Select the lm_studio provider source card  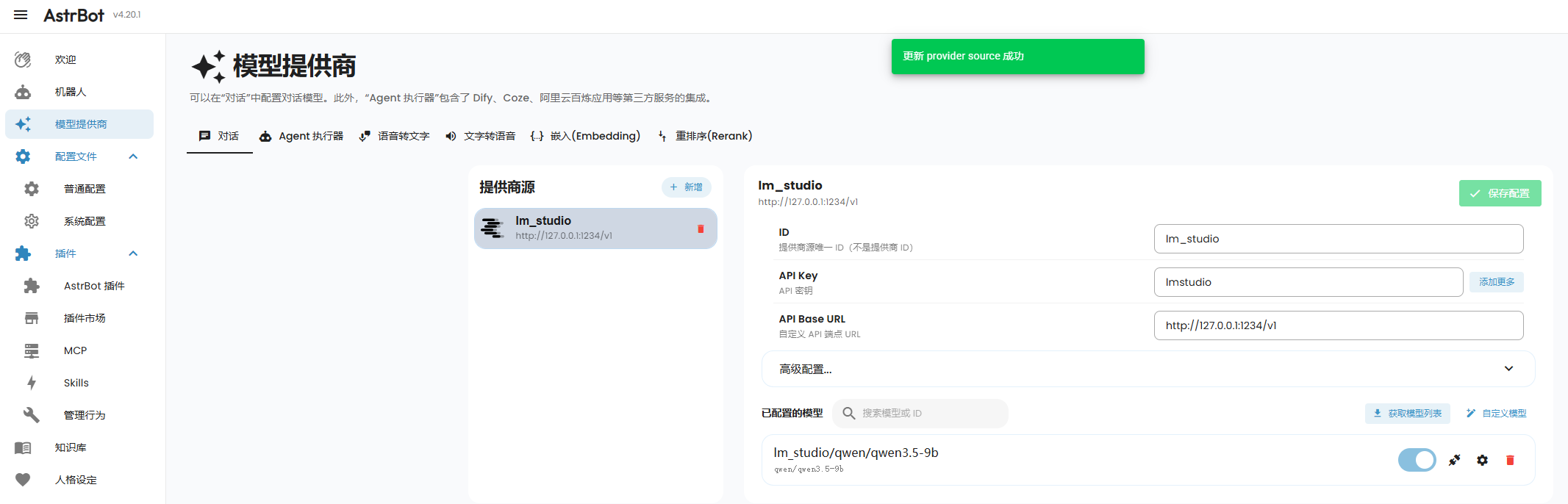click(595, 228)
